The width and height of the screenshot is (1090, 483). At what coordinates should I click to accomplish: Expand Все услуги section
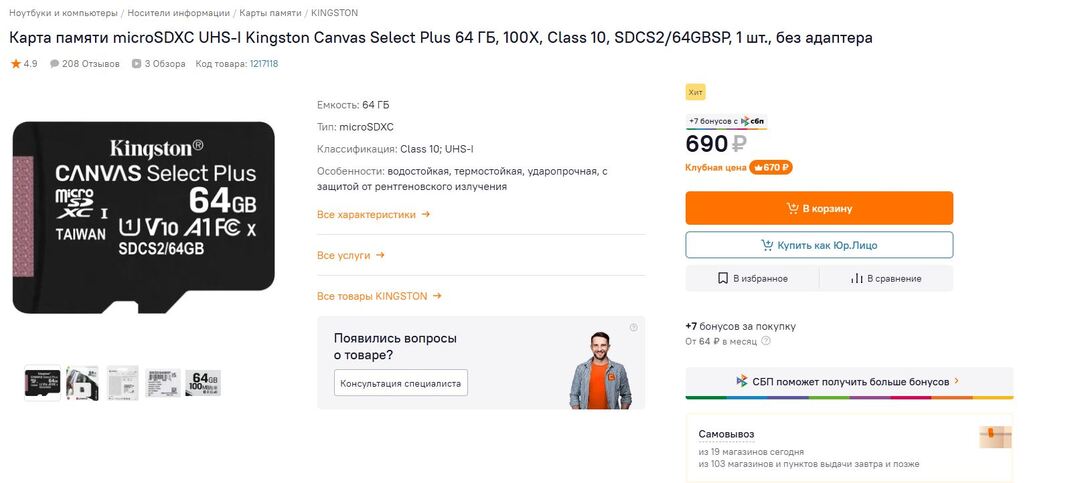(x=351, y=255)
